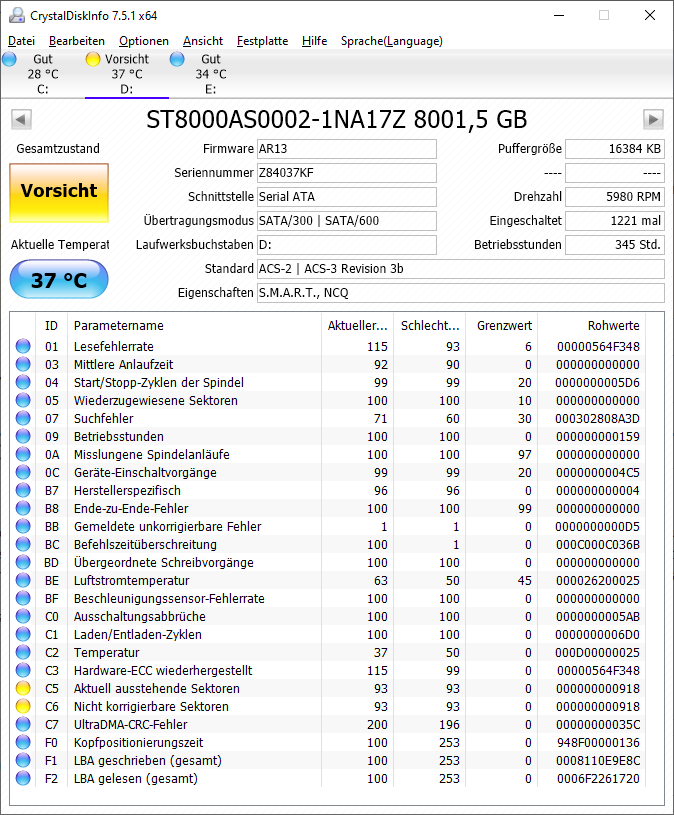Click the status icon for Herstellerspezifisch row

coord(23,490)
